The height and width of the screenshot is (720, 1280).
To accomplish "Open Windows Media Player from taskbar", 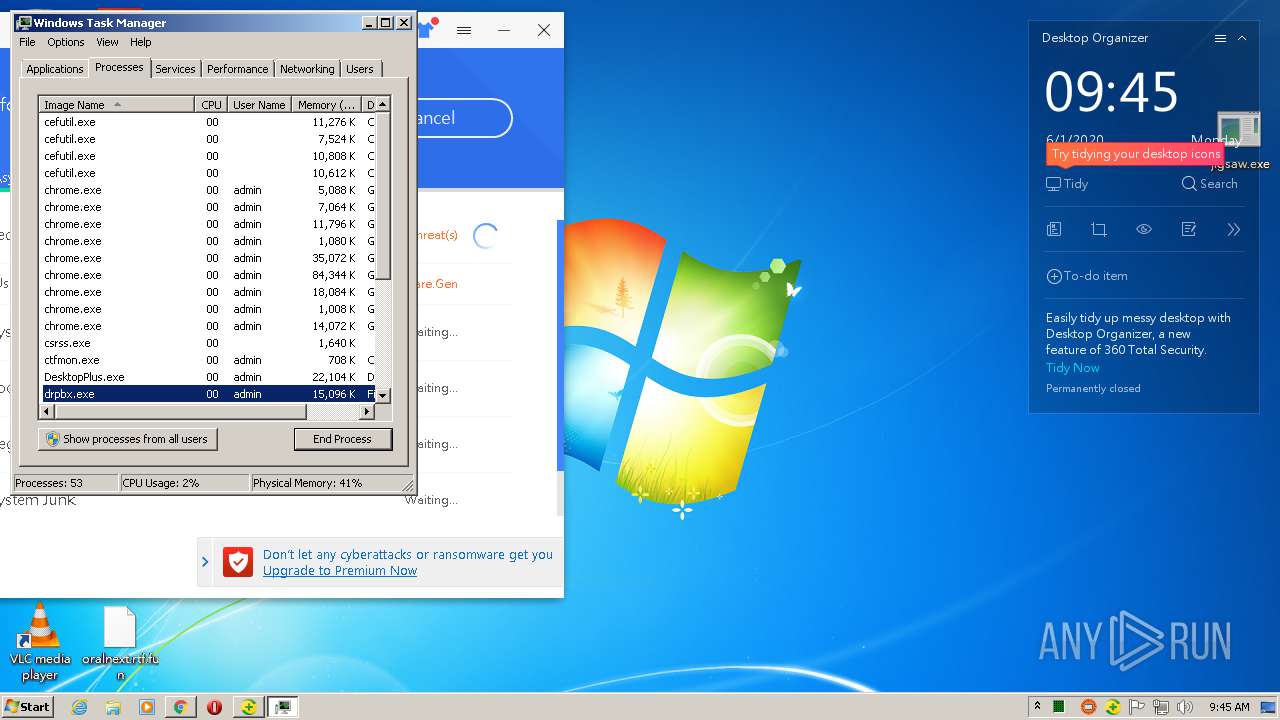I will point(146,707).
